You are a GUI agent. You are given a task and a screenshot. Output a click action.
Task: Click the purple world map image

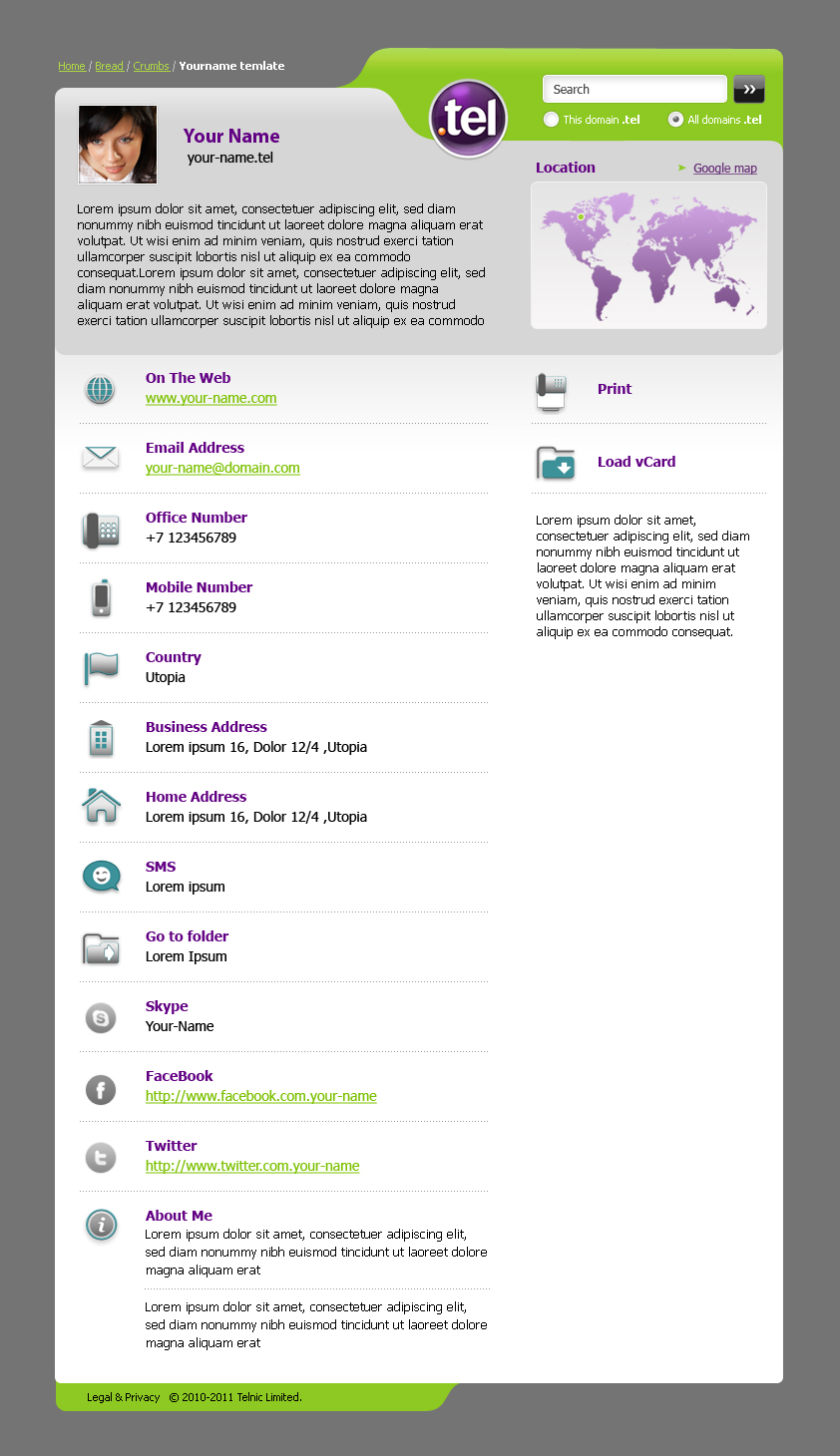click(648, 255)
